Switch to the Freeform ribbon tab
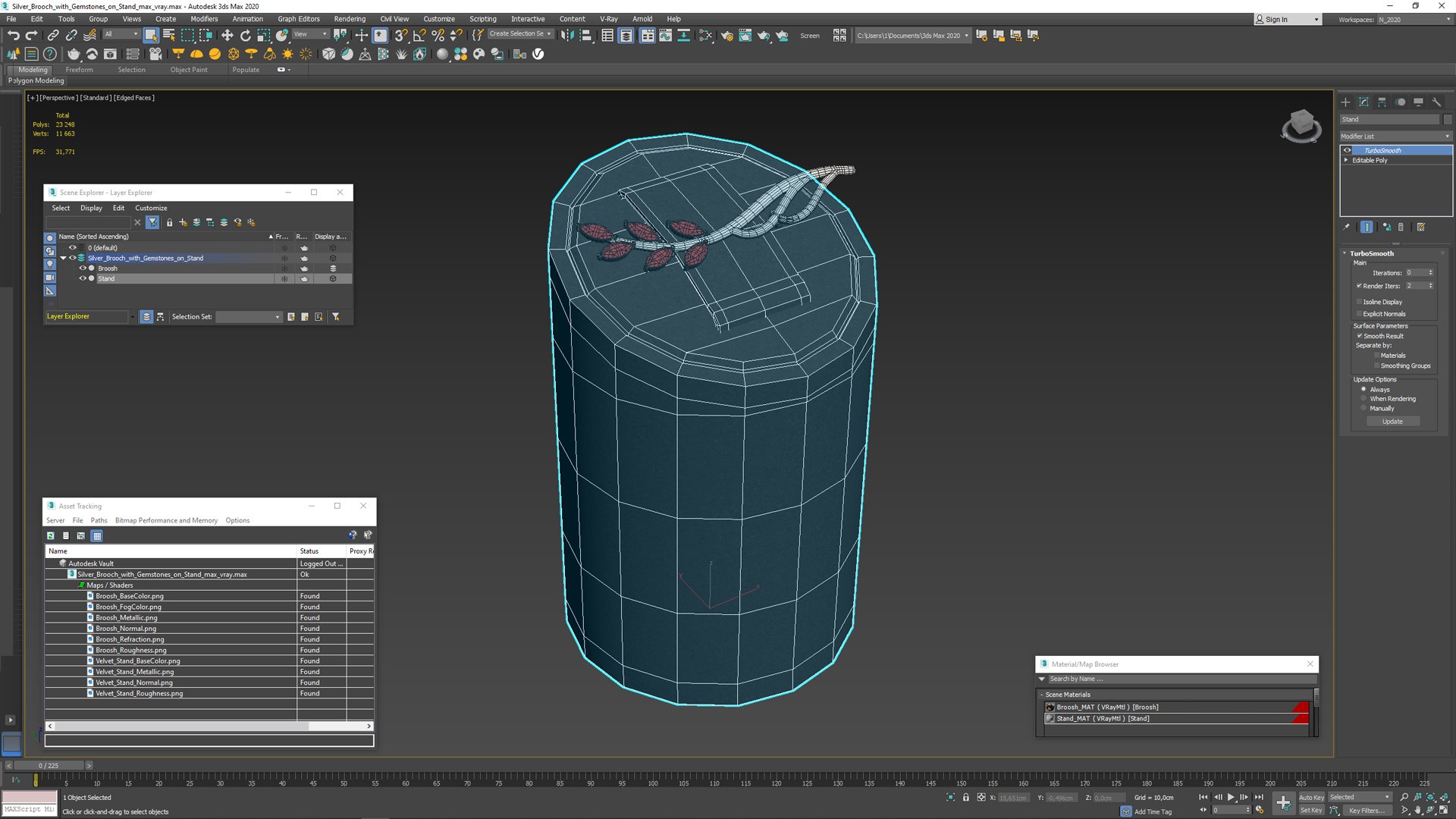The height and width of the screenshot is (819, 1456). coord(79,70)
